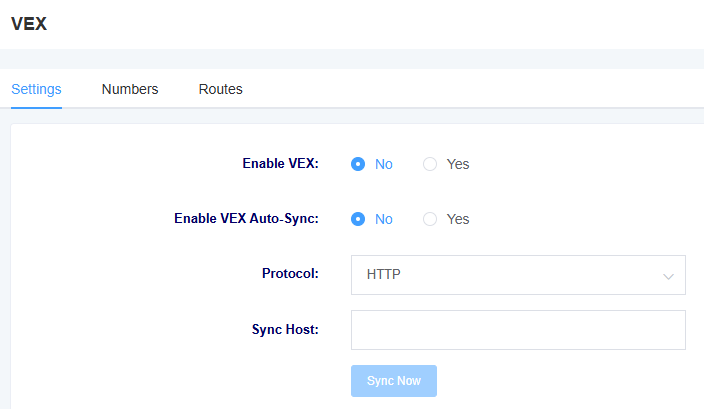This screenshot has width=704, height=409.
Task: Click the Yes text beside Enable VEX
Action: pyautogui.click(x=458, y=164)
